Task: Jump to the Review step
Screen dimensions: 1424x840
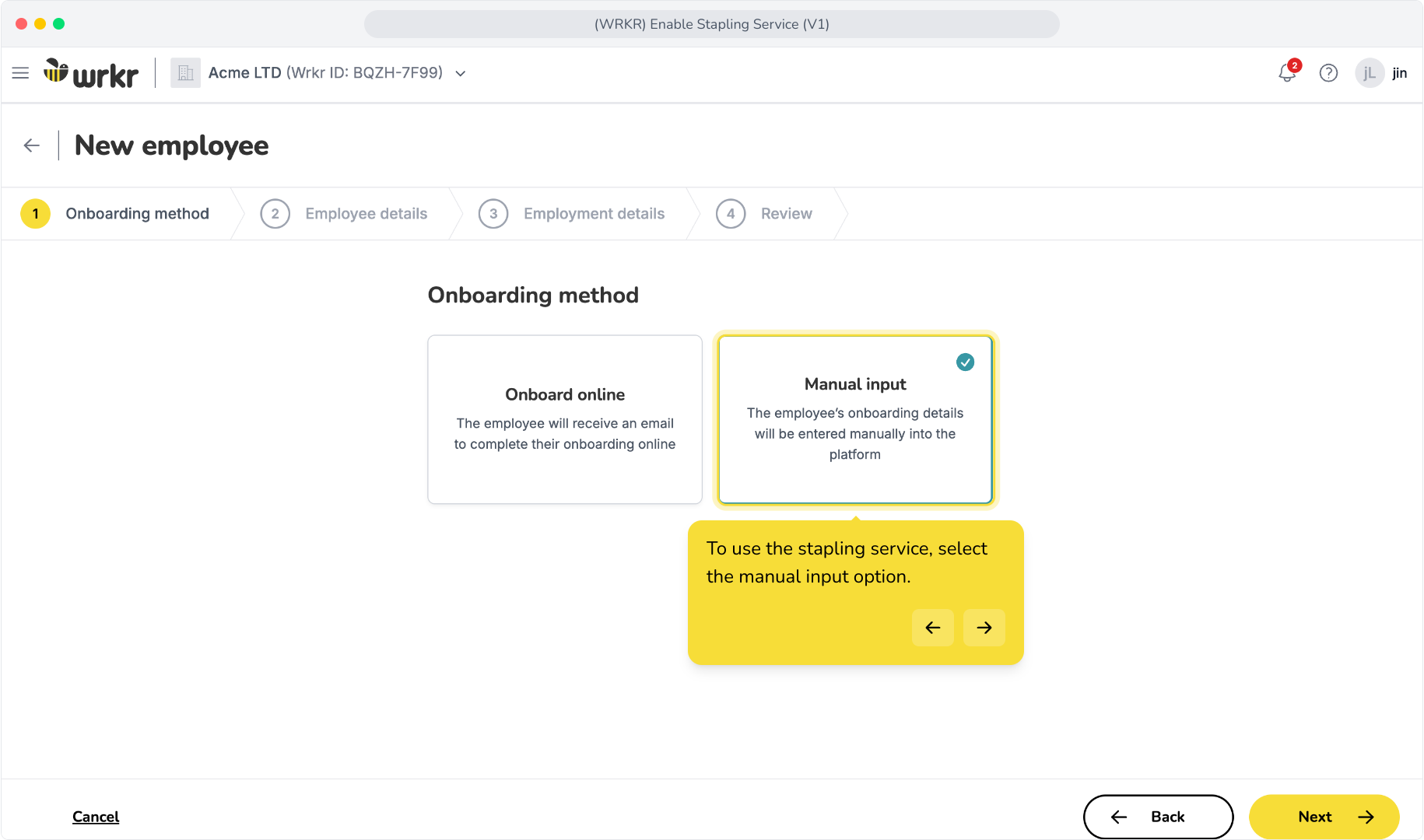Action: pyautogui.click(x=764, y=214)
